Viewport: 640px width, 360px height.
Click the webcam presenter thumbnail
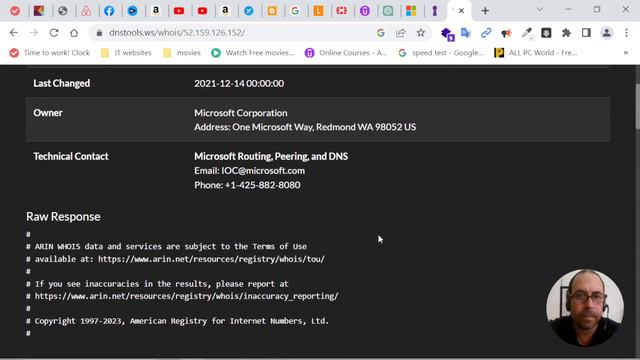[x=585, y=308]
